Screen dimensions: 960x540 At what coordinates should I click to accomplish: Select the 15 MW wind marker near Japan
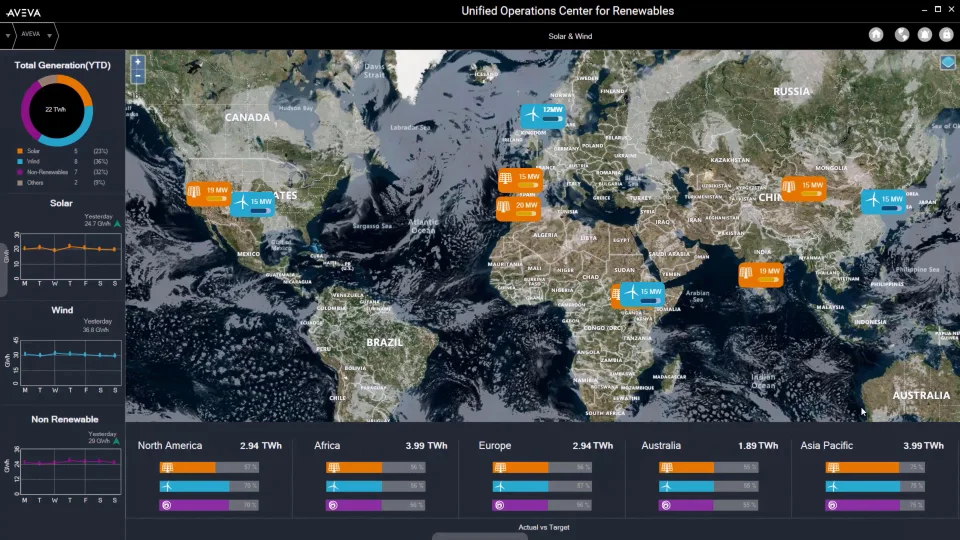click(883, 201)
